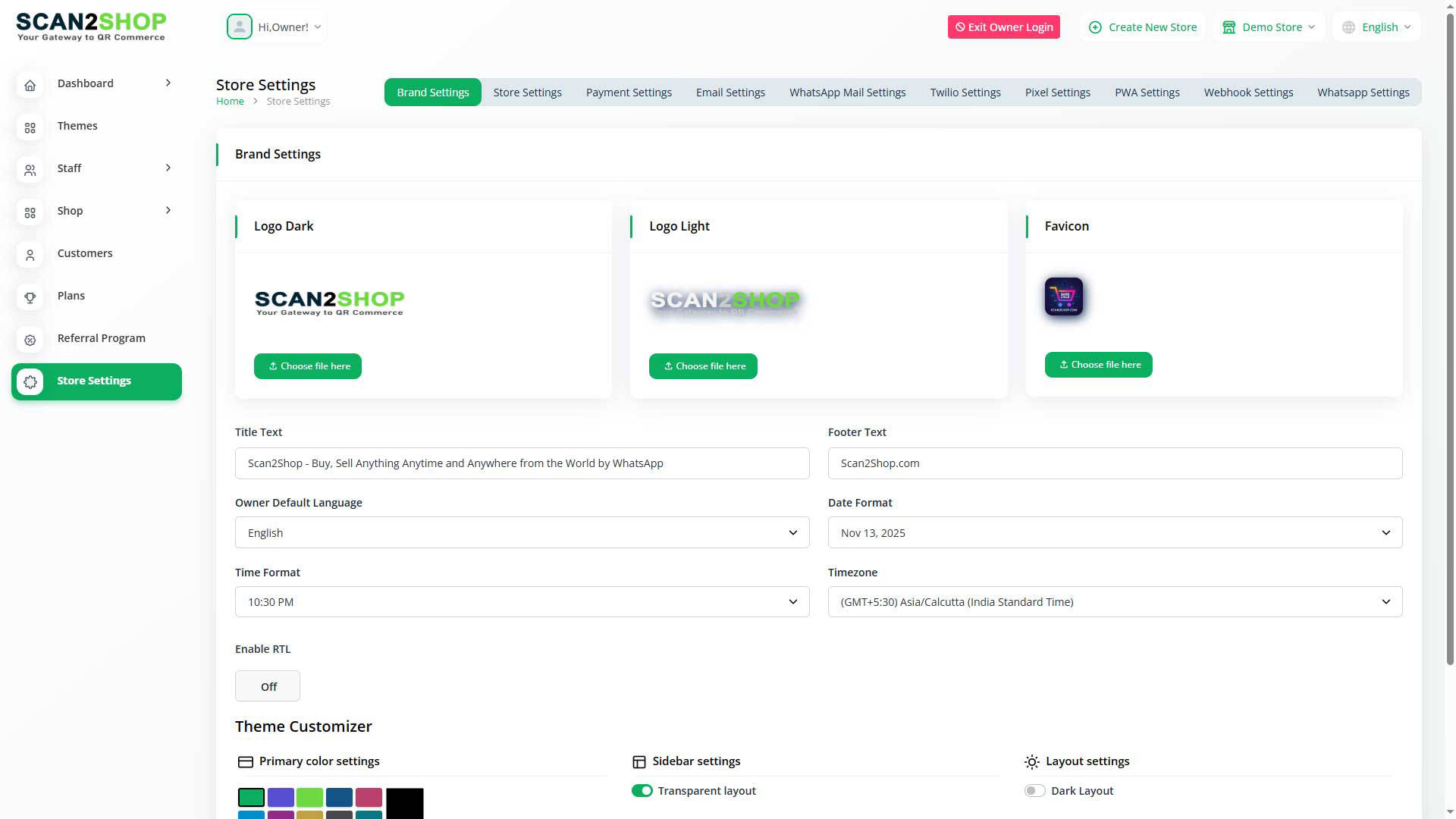This screenshot has width=1456, height=819.
Task: Click the Themes grid icon
Action: (30, 127)
